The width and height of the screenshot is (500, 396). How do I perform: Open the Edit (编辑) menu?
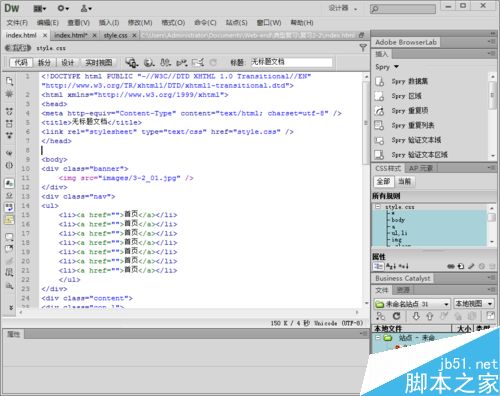[x=48, y=23]
